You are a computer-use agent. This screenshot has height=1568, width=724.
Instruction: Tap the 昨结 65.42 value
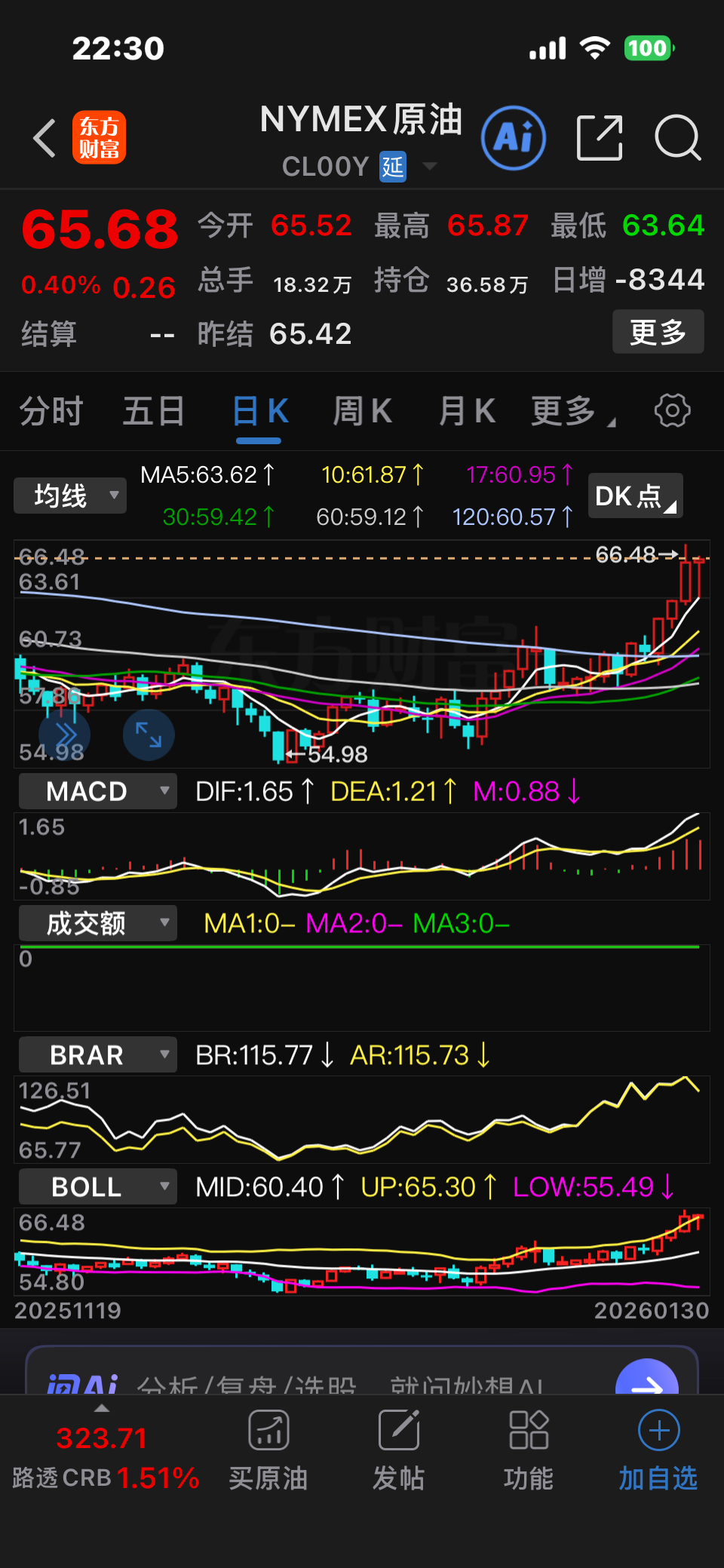pyautogui.click(x=311, y=333)
